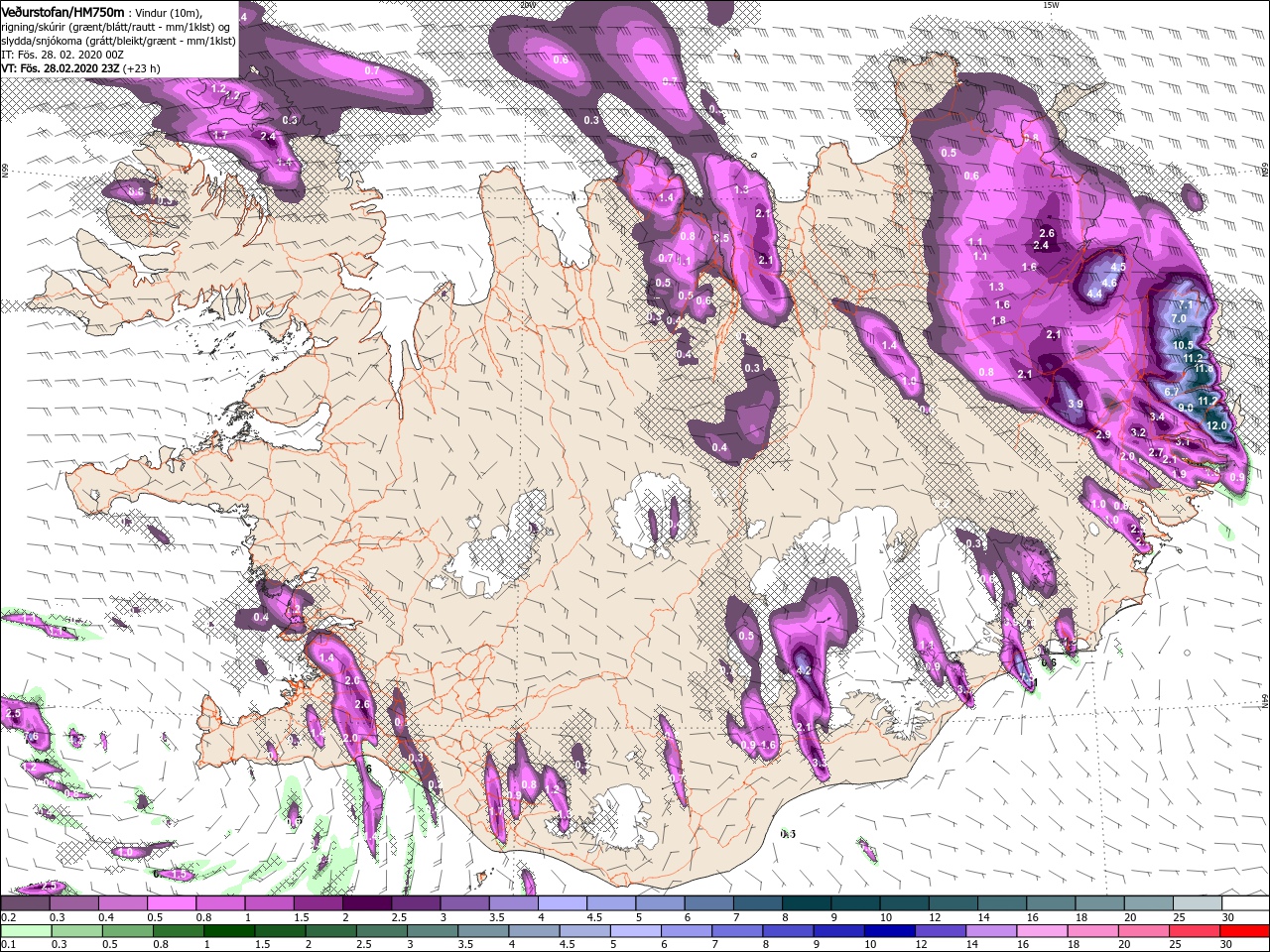Click the 2.7 precipitation value on map

[x=1156, y=452]
